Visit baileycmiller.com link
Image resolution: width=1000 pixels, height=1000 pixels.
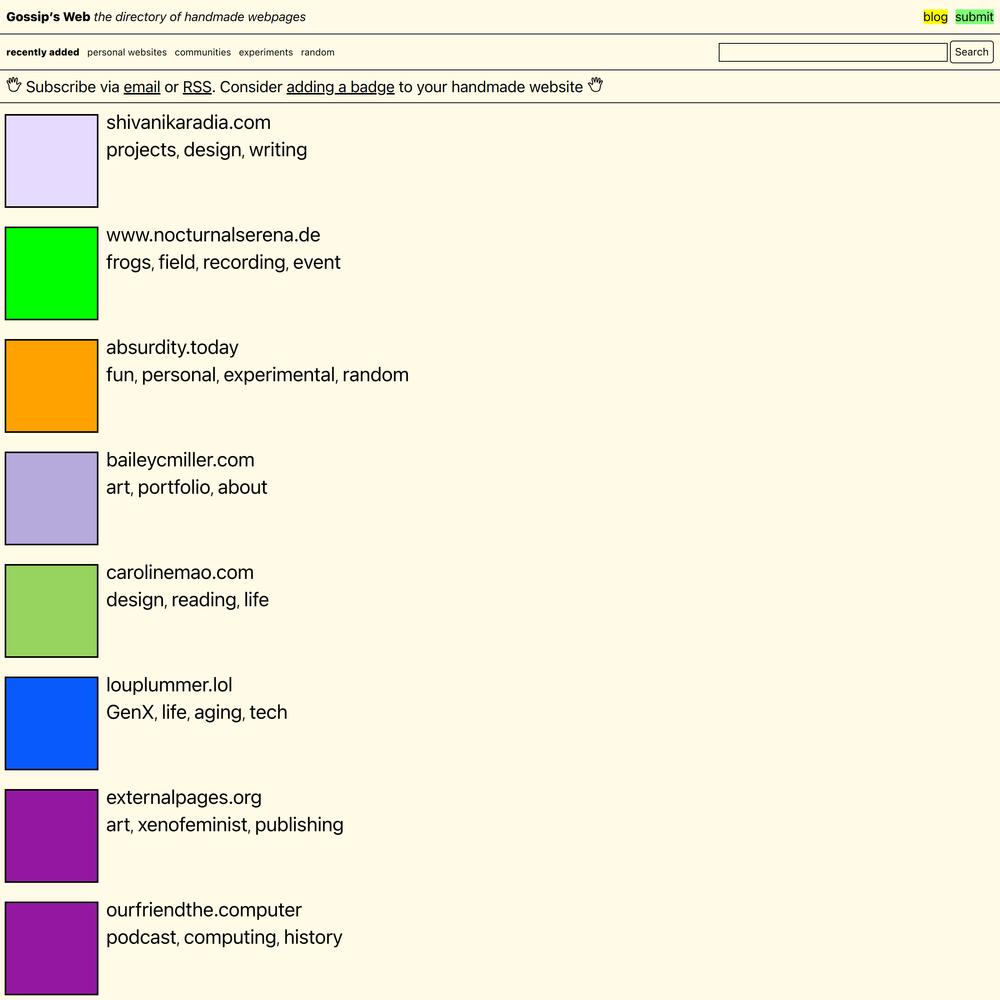(x=180, y=460)
